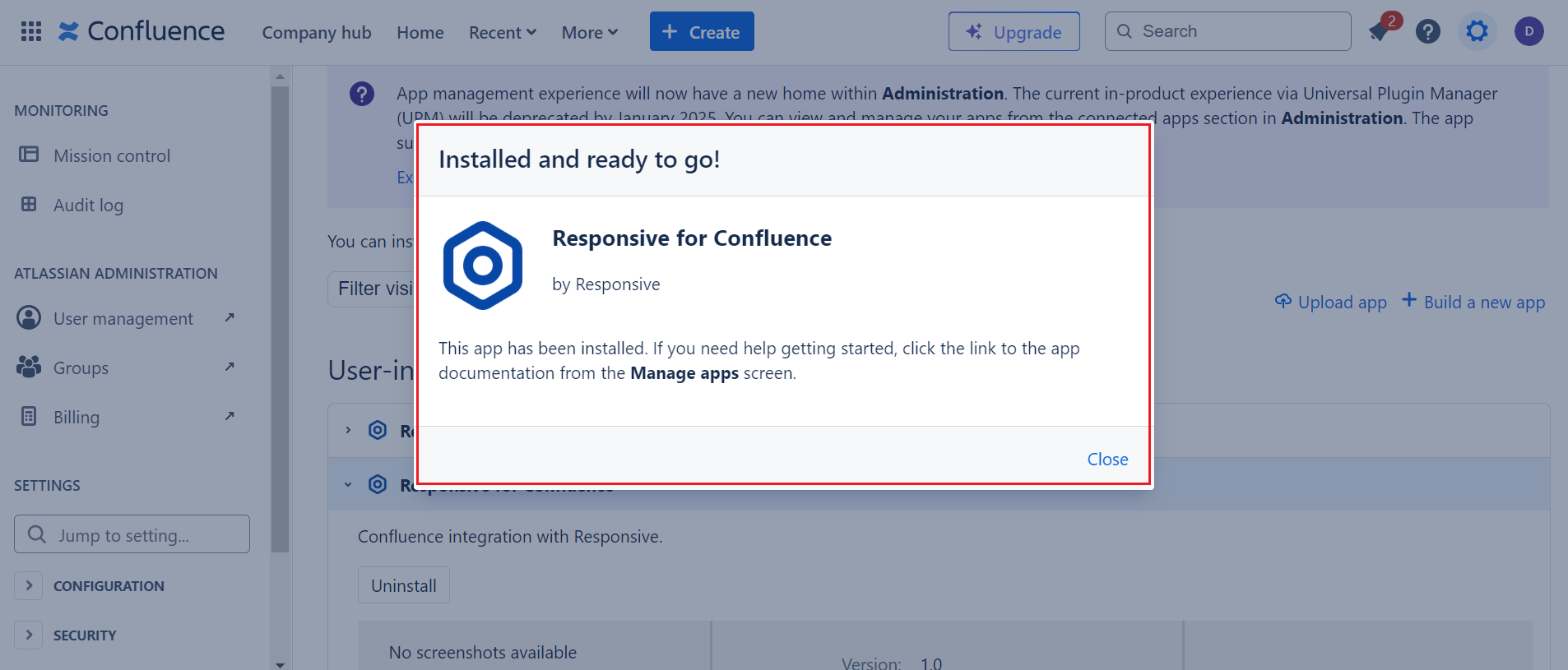This screenshot has height=670, width=1568.
Task: Go to Company hub
Action: 317,32
